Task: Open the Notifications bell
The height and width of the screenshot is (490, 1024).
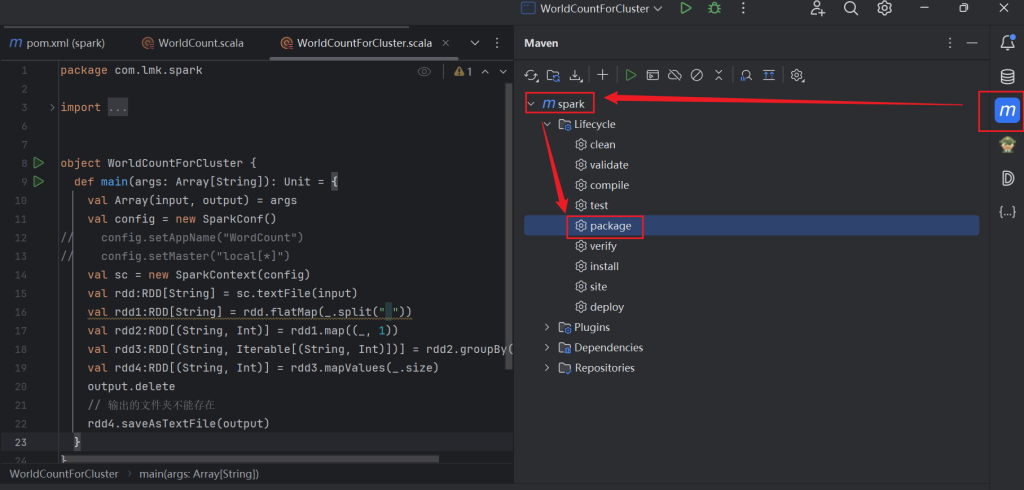Action: point(1007,42)
